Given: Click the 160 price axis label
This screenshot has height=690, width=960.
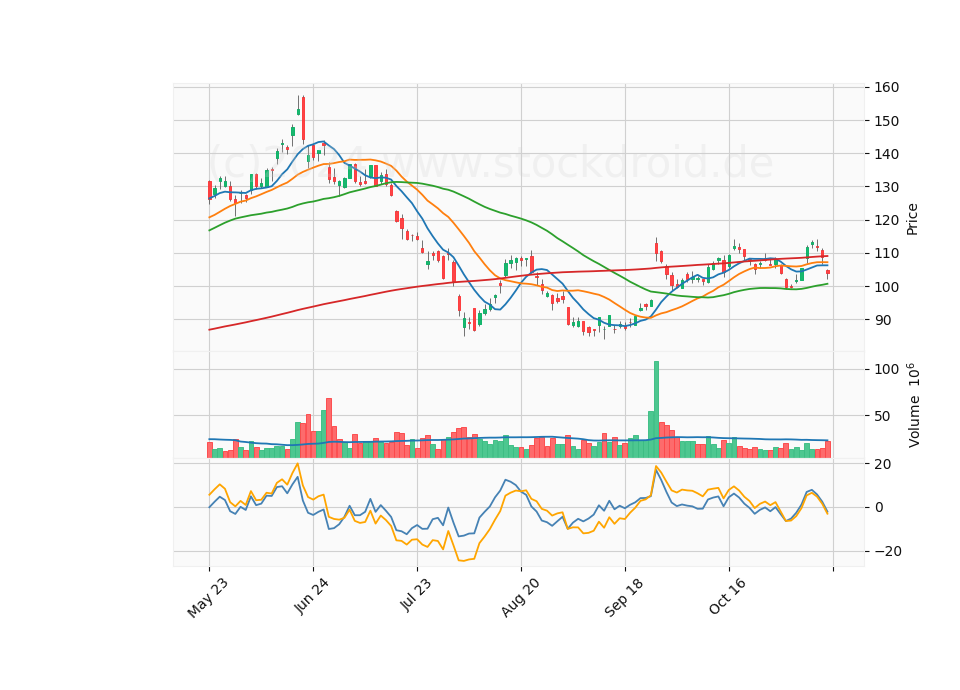Looking at the screenshot, I should point(887,88).
